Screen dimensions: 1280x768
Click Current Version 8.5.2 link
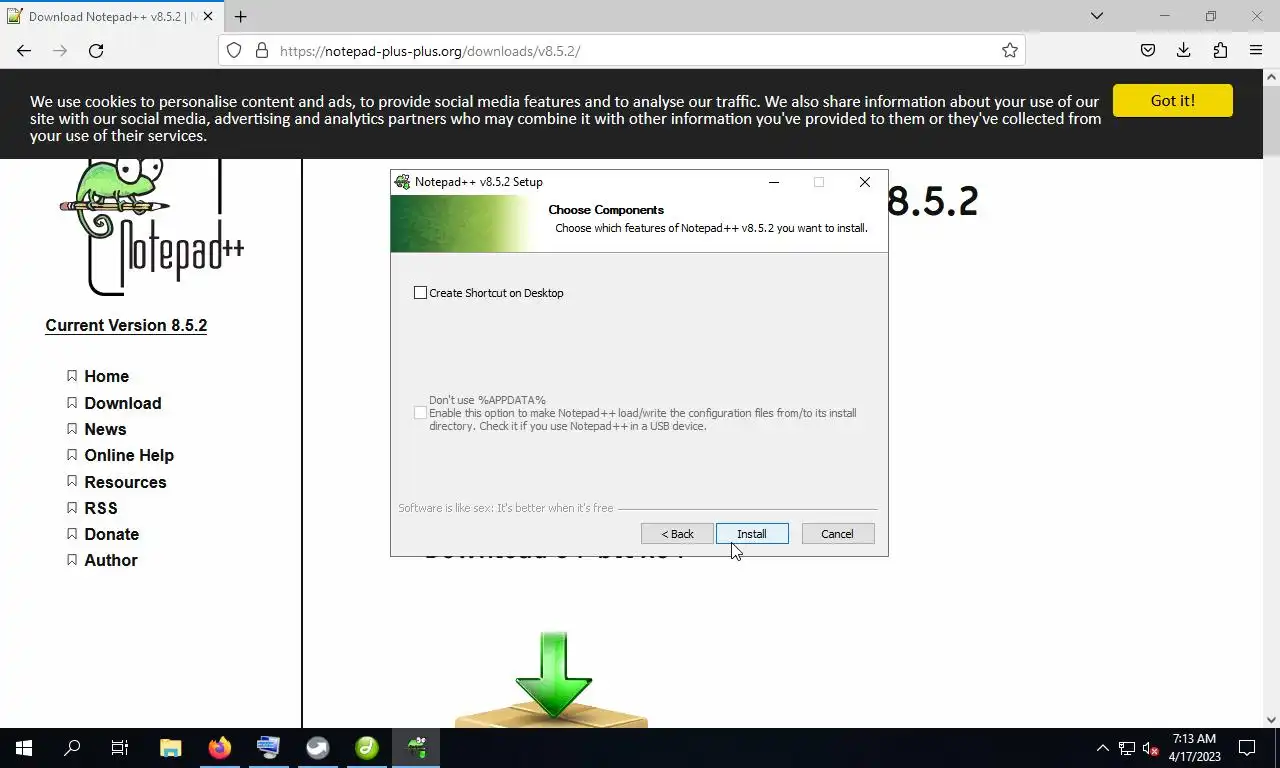pos(126,325)
